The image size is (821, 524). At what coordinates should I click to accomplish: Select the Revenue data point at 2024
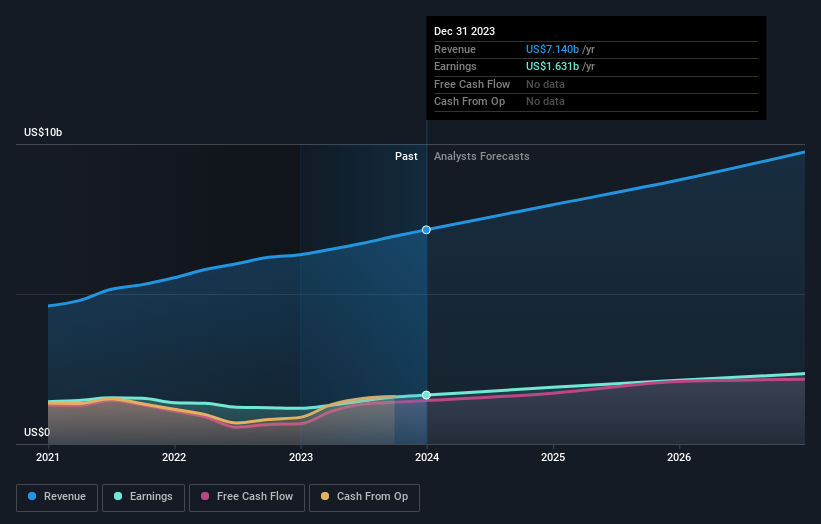click(426, 230)
